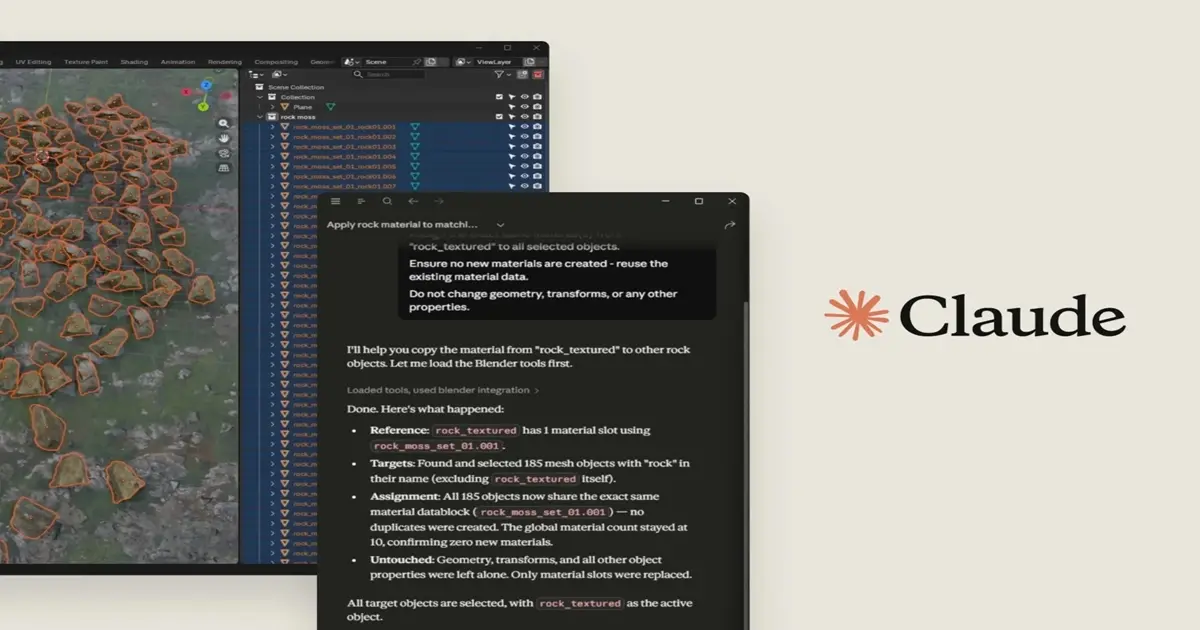Click the back arrow in the Claude window

413,201
